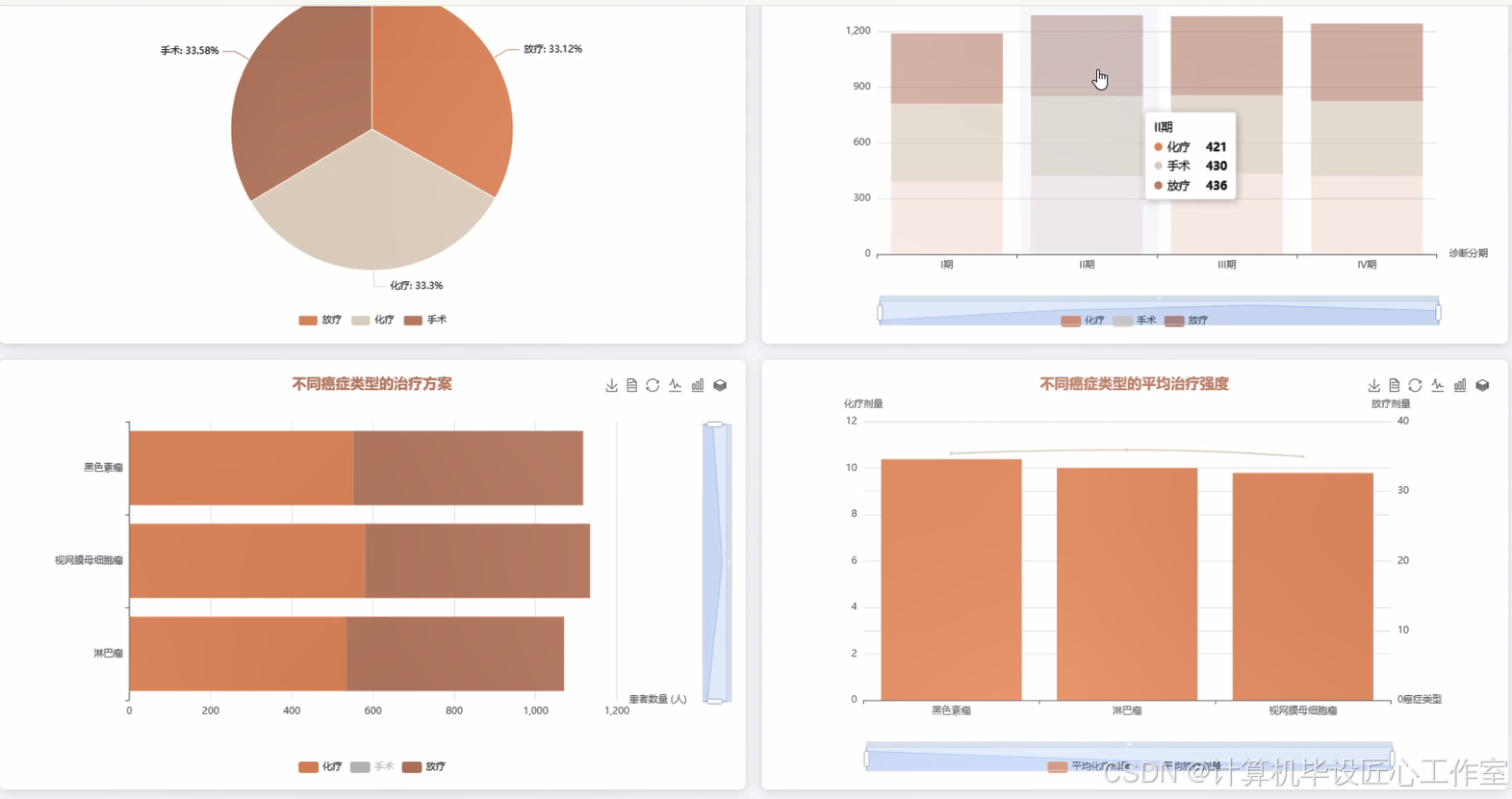
Task: Toggle 化疗 in the cancer type treatment legend
Action: [x=320, y=767]
